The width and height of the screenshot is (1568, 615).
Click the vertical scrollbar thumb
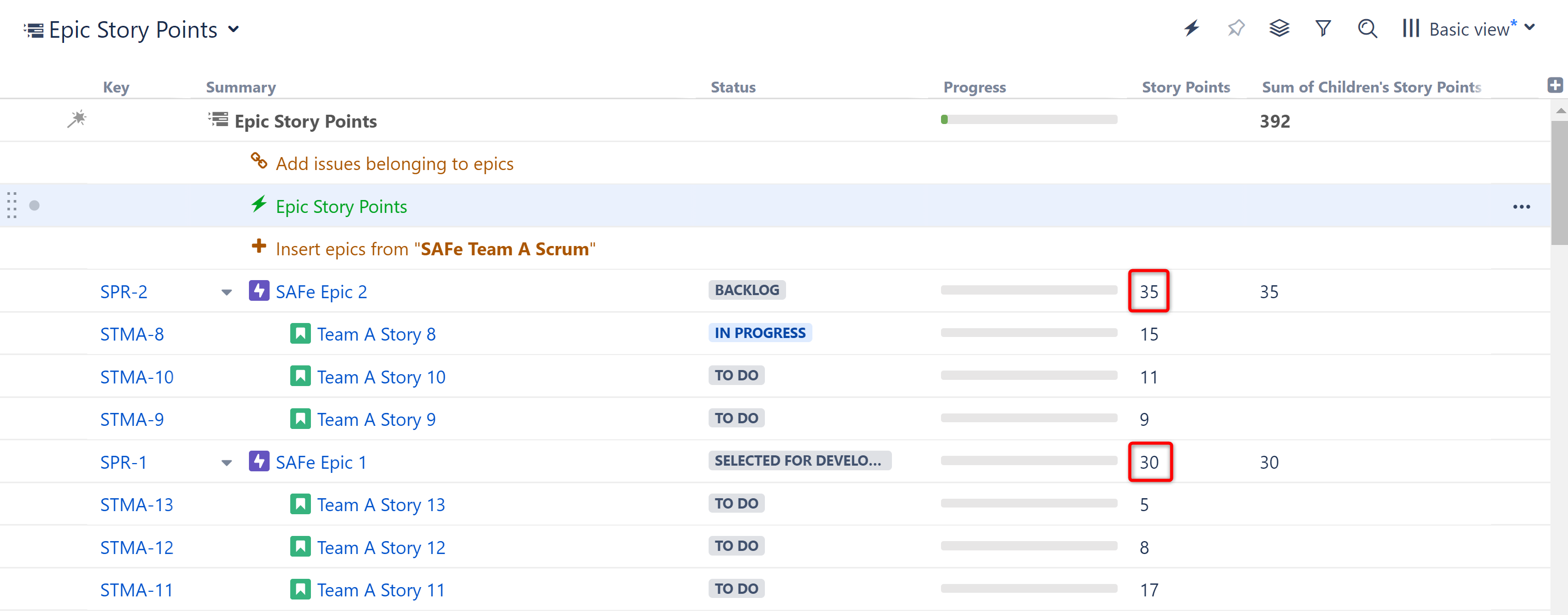pos(1559,182)
